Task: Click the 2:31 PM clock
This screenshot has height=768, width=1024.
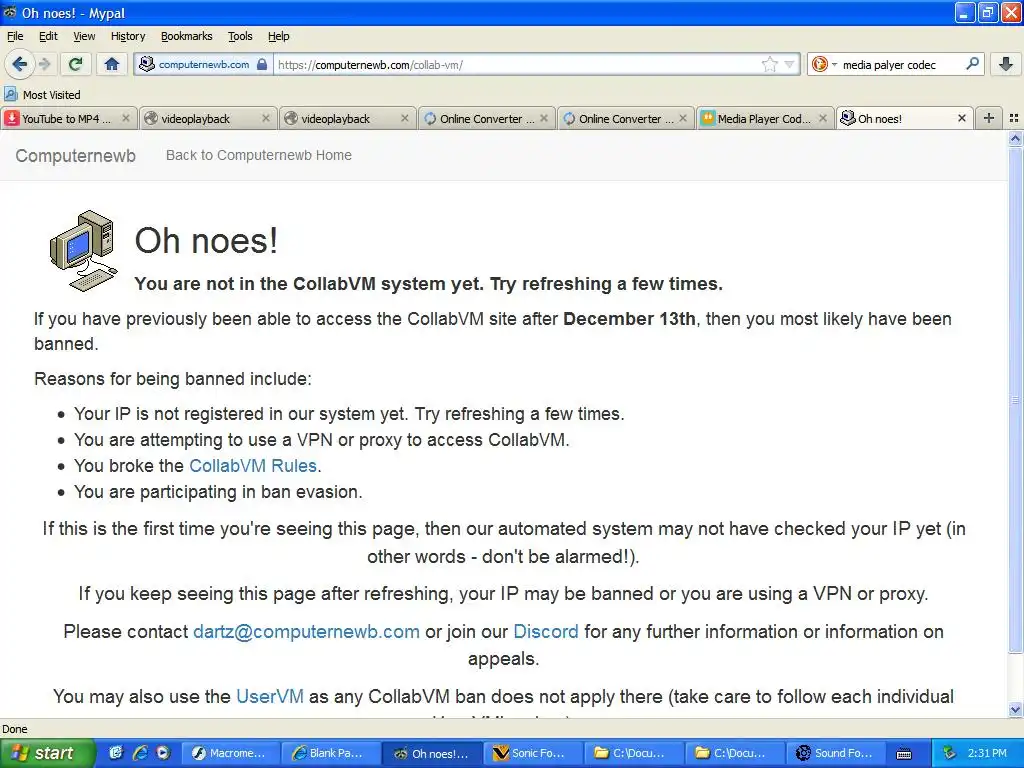Action: click(987, 753)
